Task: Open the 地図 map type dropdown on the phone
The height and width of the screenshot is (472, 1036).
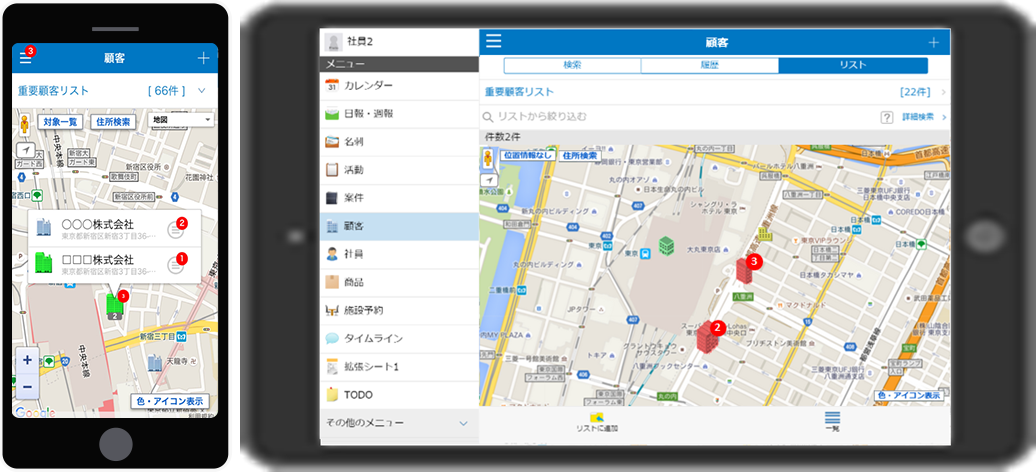Action: coord(181,120)
